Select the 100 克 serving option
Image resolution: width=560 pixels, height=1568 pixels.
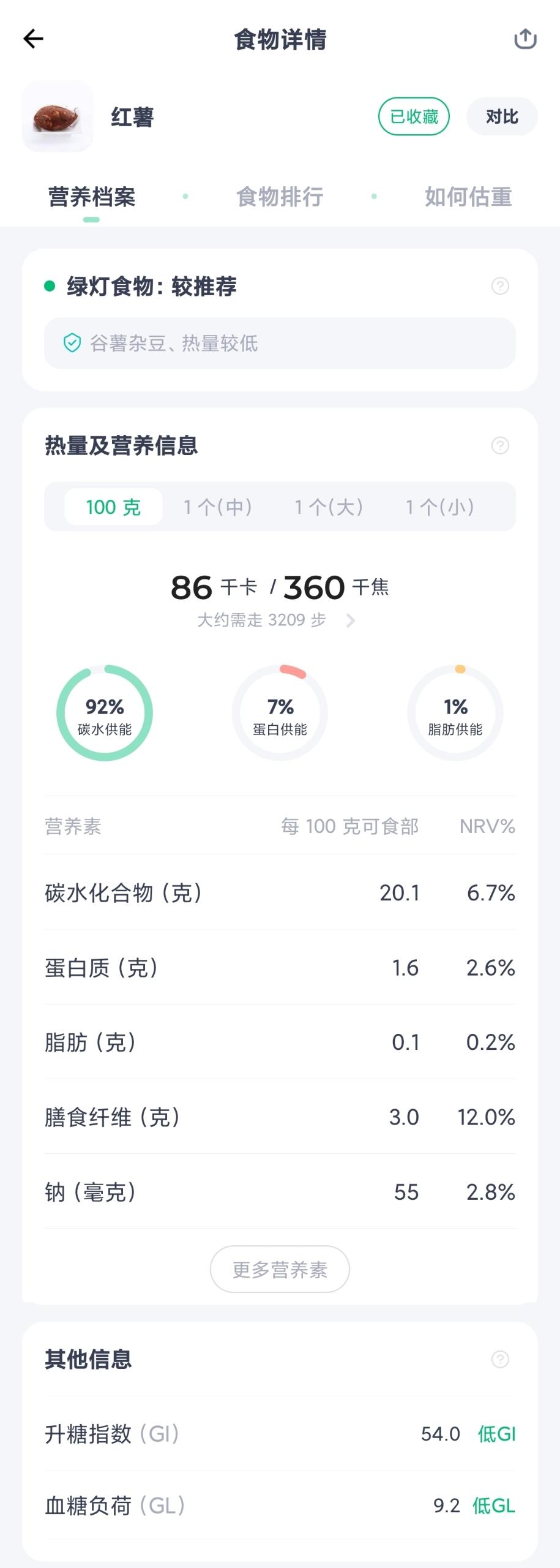pos(113,507)
